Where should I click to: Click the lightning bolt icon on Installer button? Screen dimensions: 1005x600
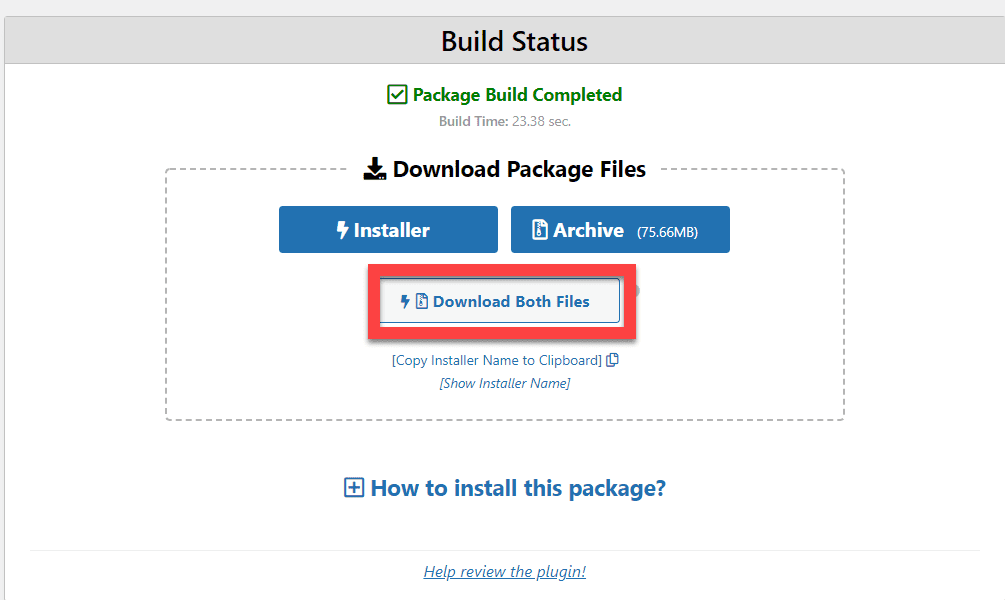(342, 229)
